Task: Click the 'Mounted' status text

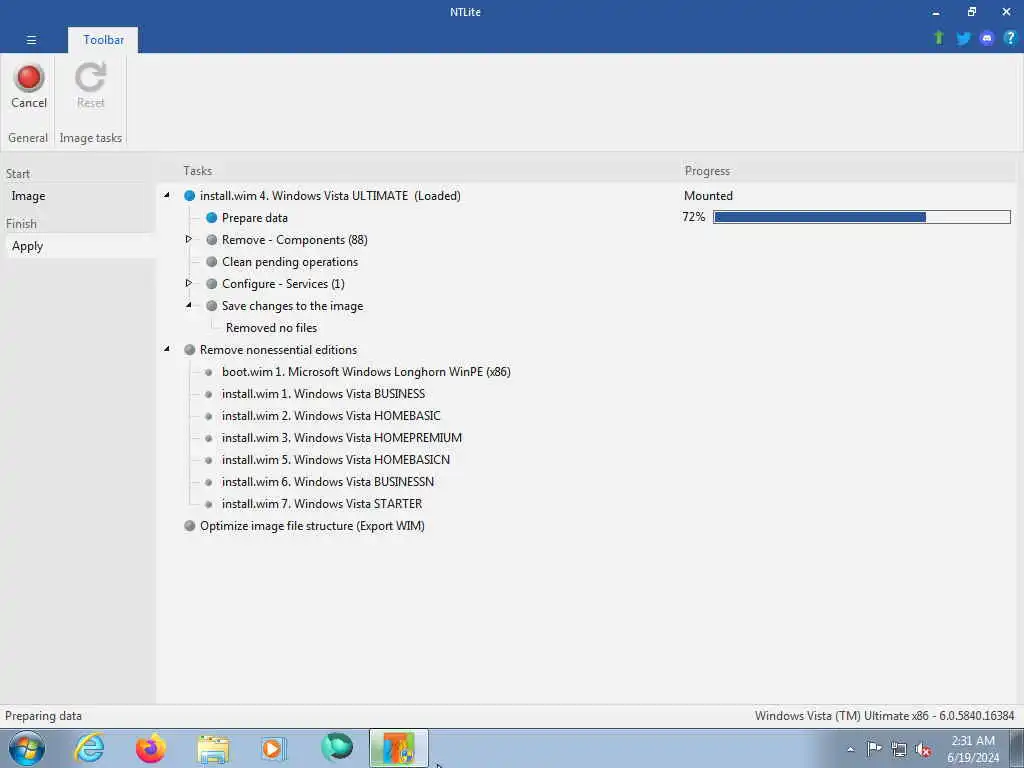Action: click(x=708, y=195)
